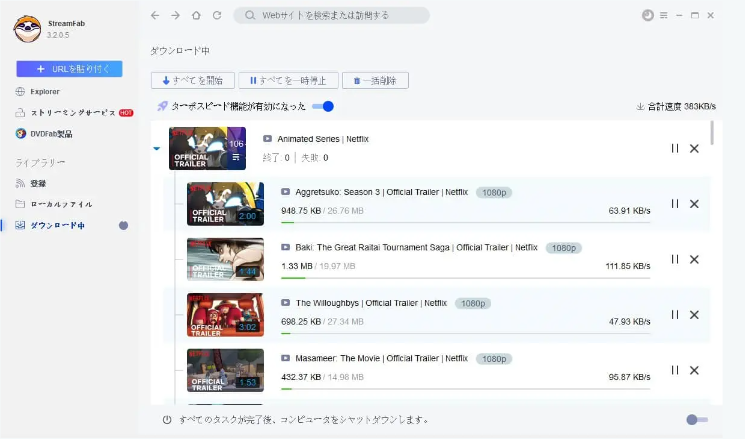Click すべてを一時停止 button
The image size is (745, 439).
[x=288, y=80]
